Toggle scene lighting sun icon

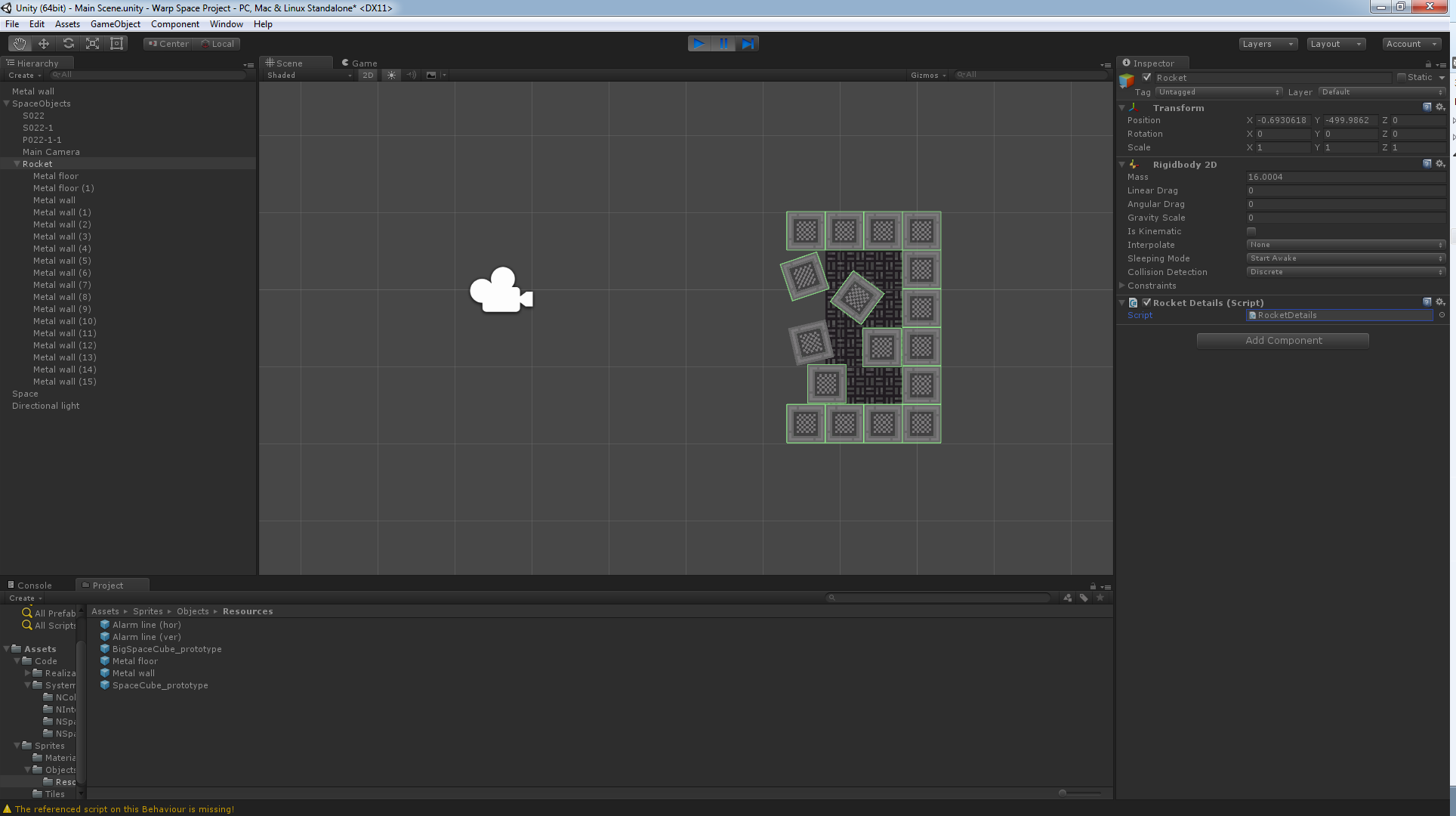pyautogui.click(x=391, y=75)
